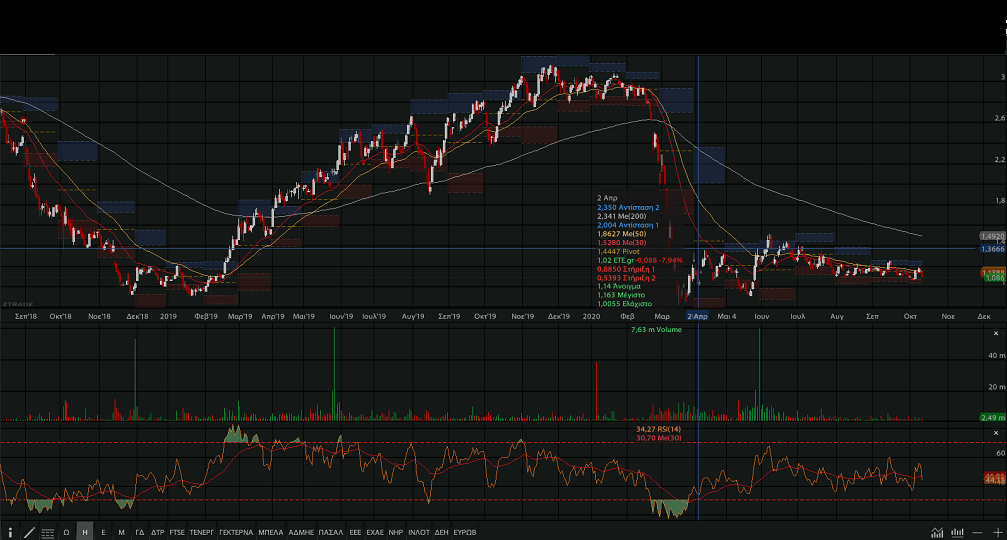
Task: Click the leftmost icon in the bottom toolbar
Action: pos(11,532)
